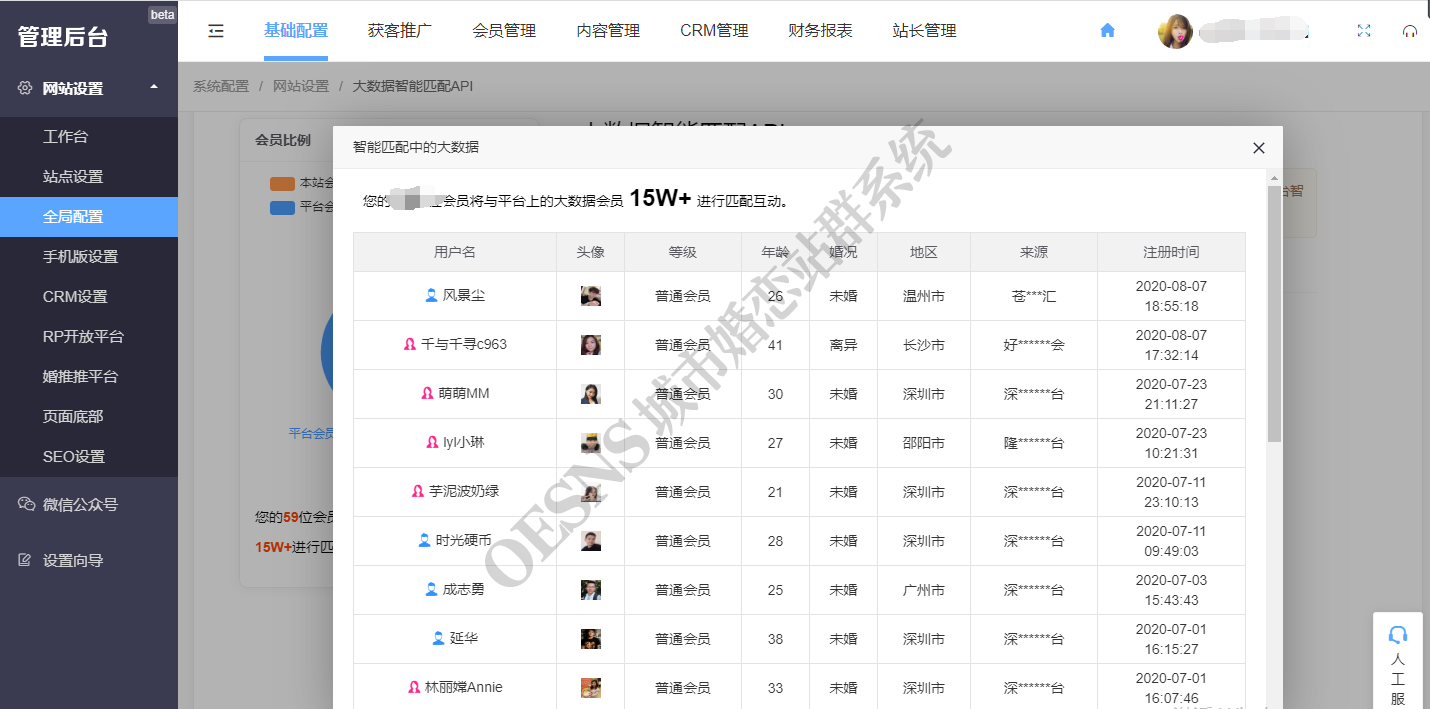Click the female icon next to 林丽婵Annie

(x=414, y=688)
